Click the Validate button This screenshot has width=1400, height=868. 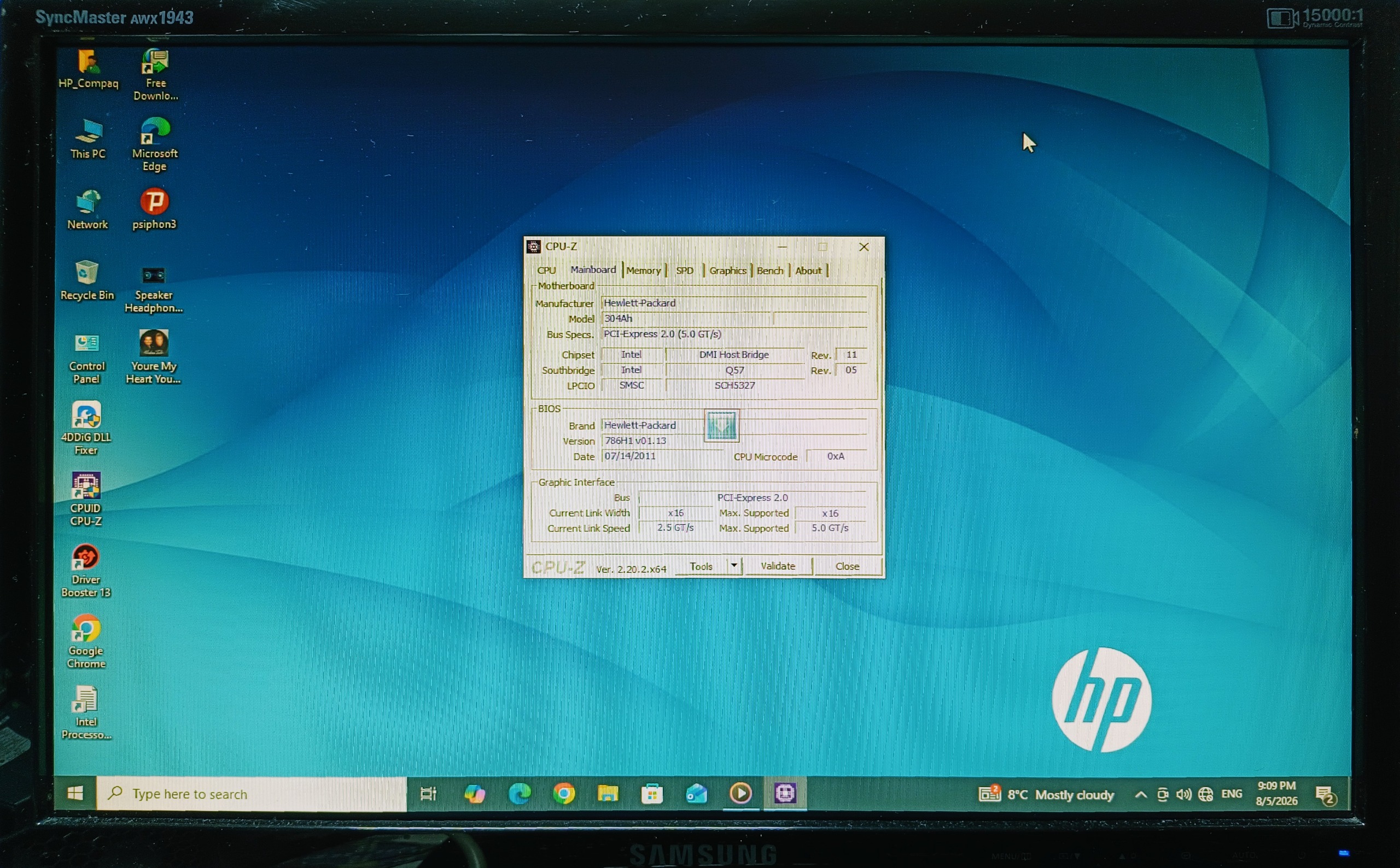pyautogui.click(x=778, y=566)
